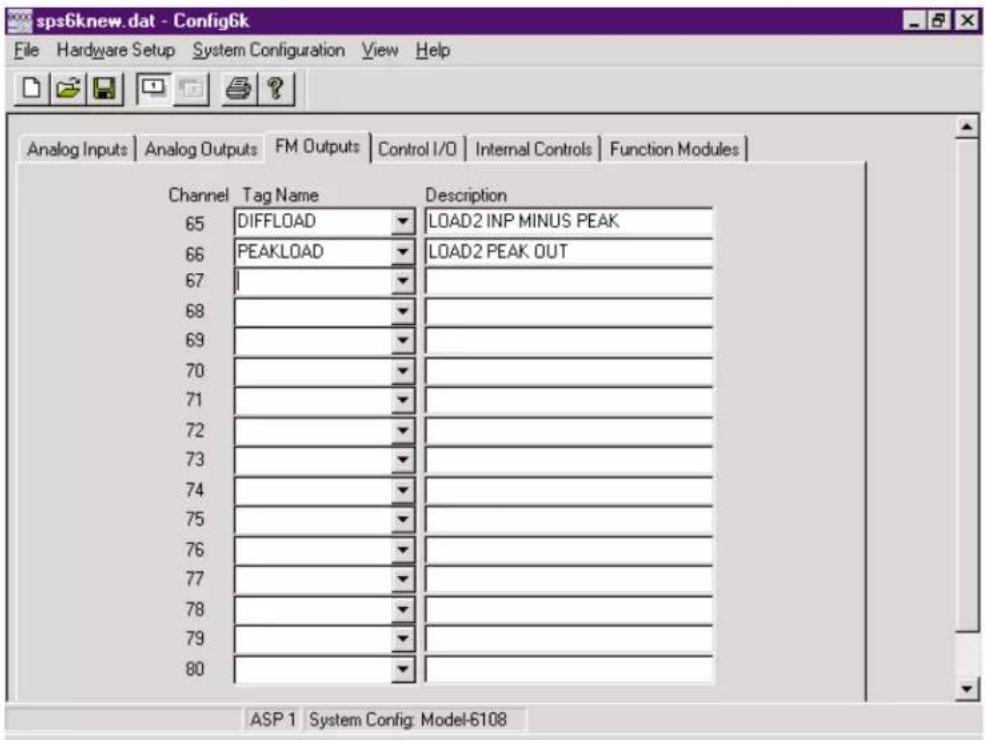Click the Description column header label

click(x=466, y=195)
